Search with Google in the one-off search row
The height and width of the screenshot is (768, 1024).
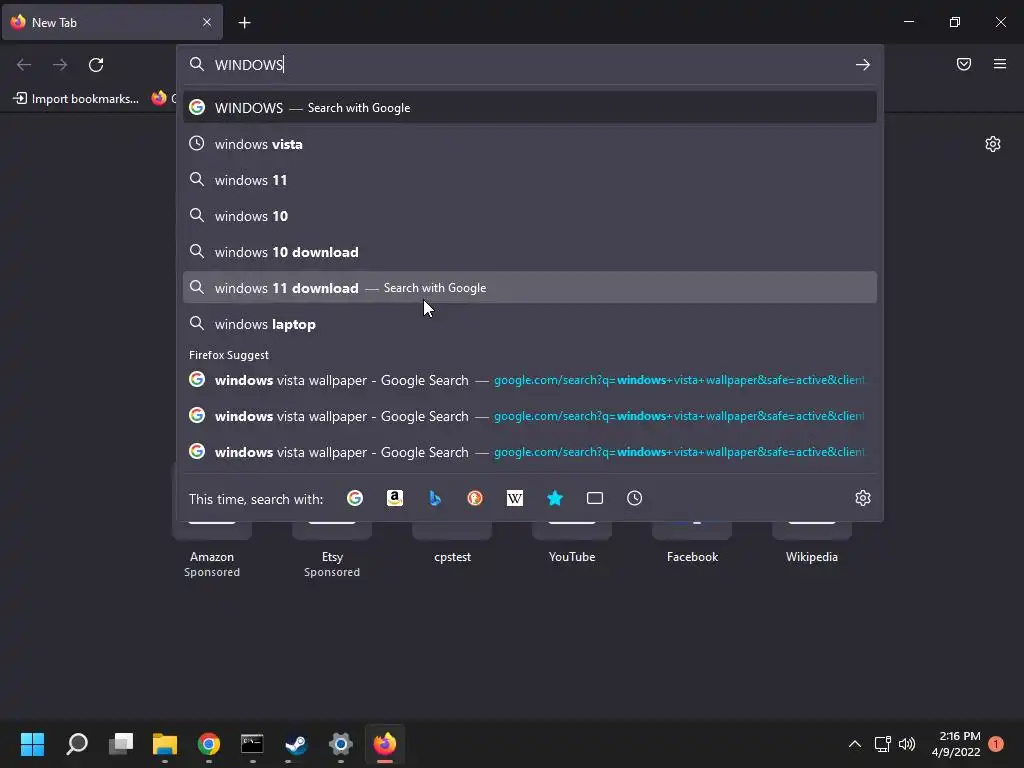(355, 498)
